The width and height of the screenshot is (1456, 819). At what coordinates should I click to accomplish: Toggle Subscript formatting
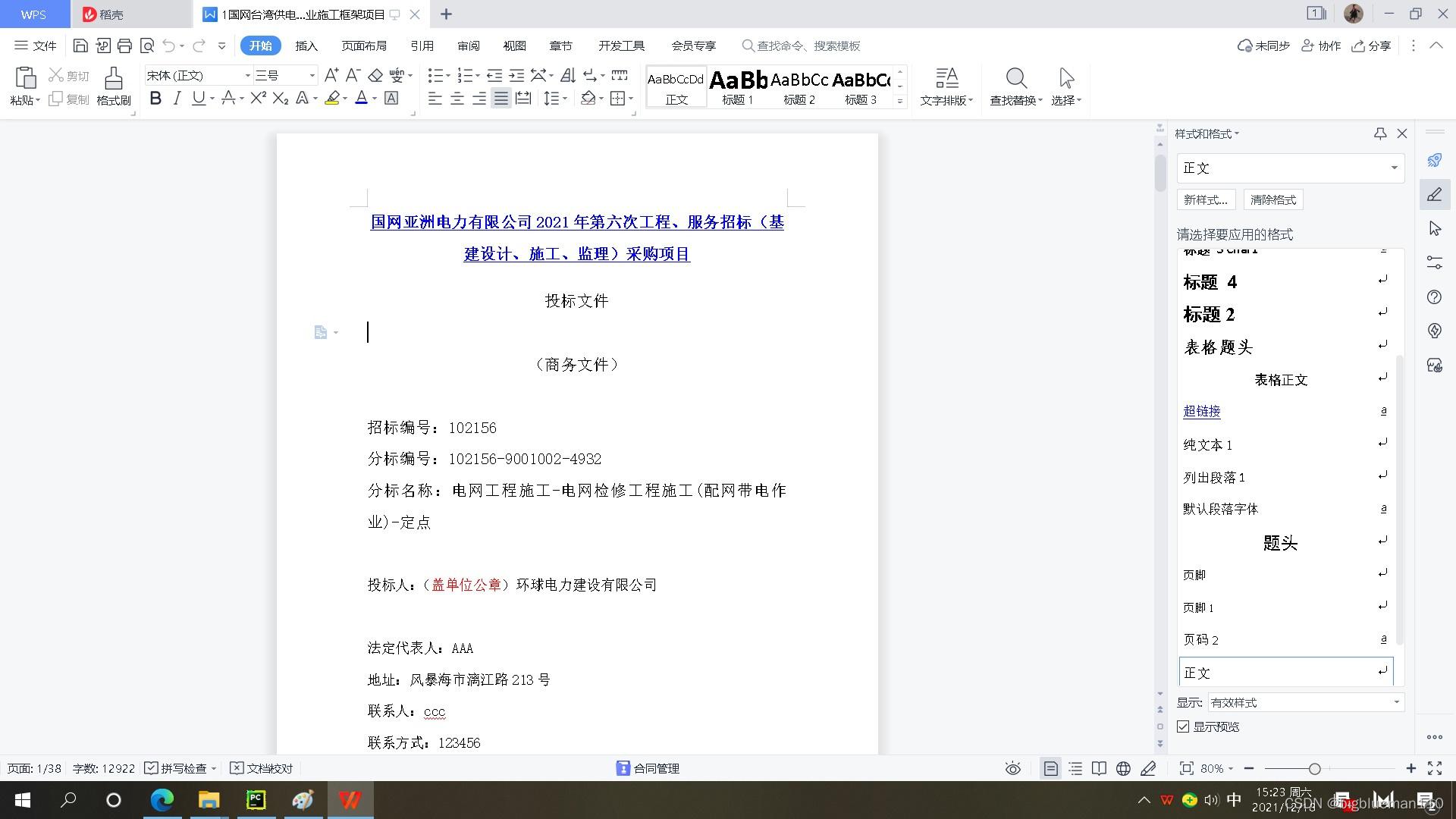281,98
